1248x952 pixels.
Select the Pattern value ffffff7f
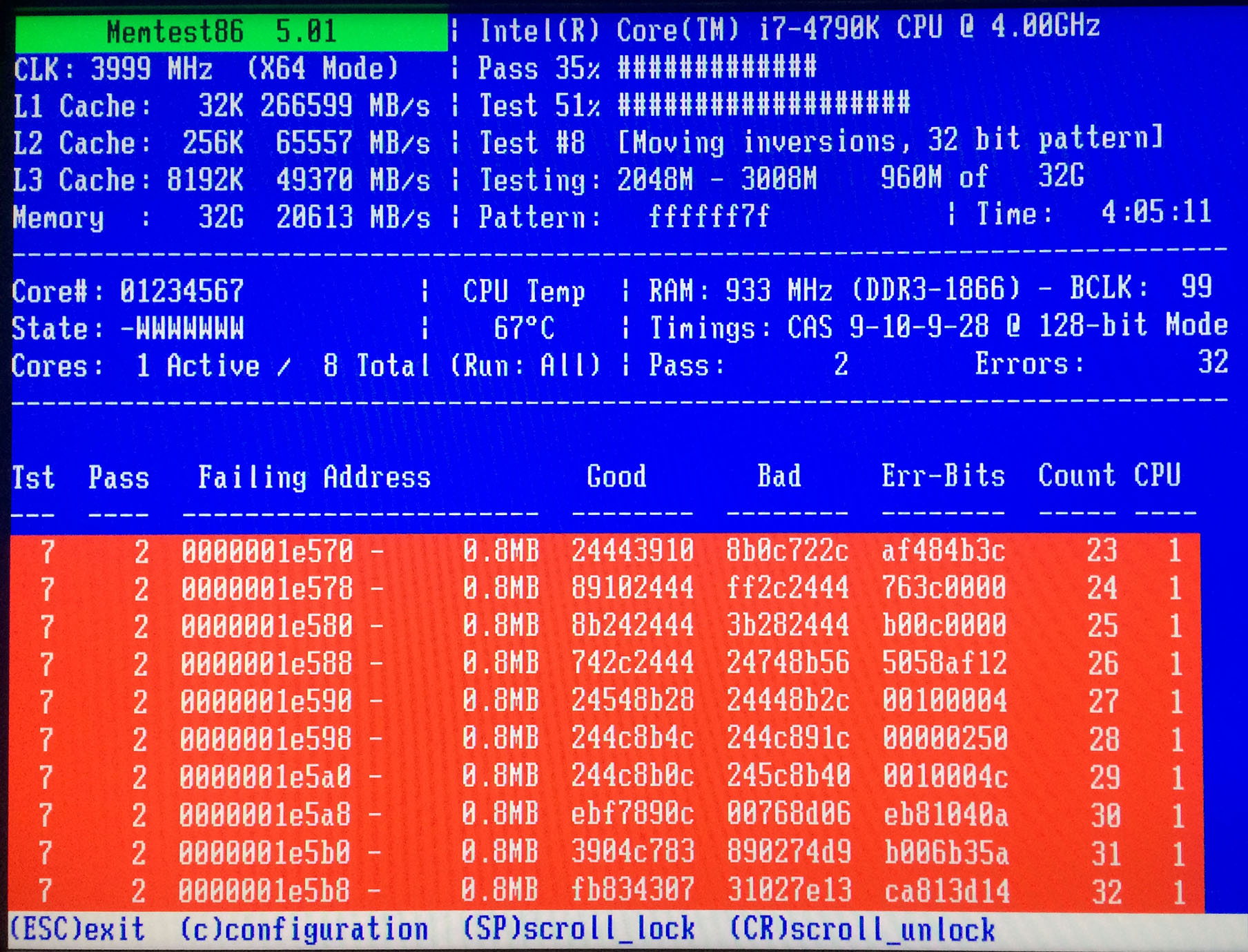point(709,217)
